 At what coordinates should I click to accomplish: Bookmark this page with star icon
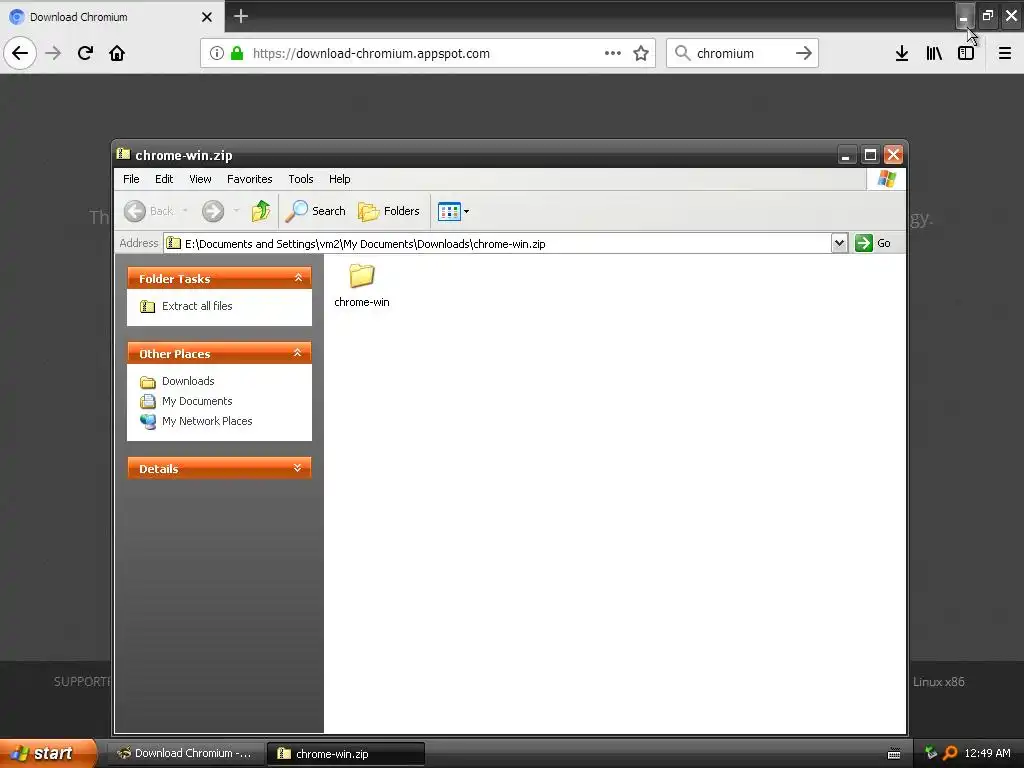[x=641, y=53]
